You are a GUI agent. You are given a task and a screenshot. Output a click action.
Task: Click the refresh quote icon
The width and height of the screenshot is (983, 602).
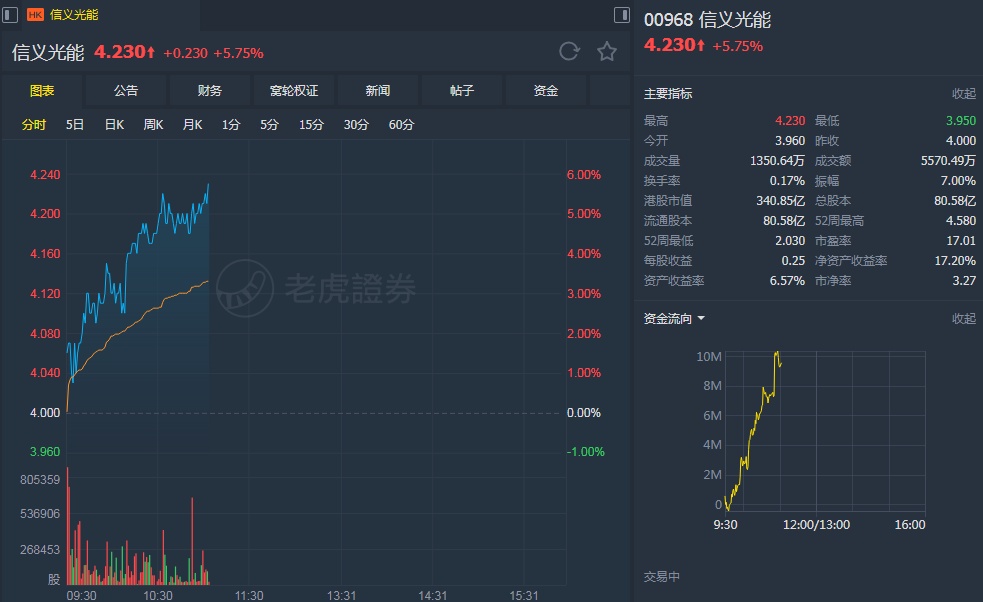tap(569, 51)
